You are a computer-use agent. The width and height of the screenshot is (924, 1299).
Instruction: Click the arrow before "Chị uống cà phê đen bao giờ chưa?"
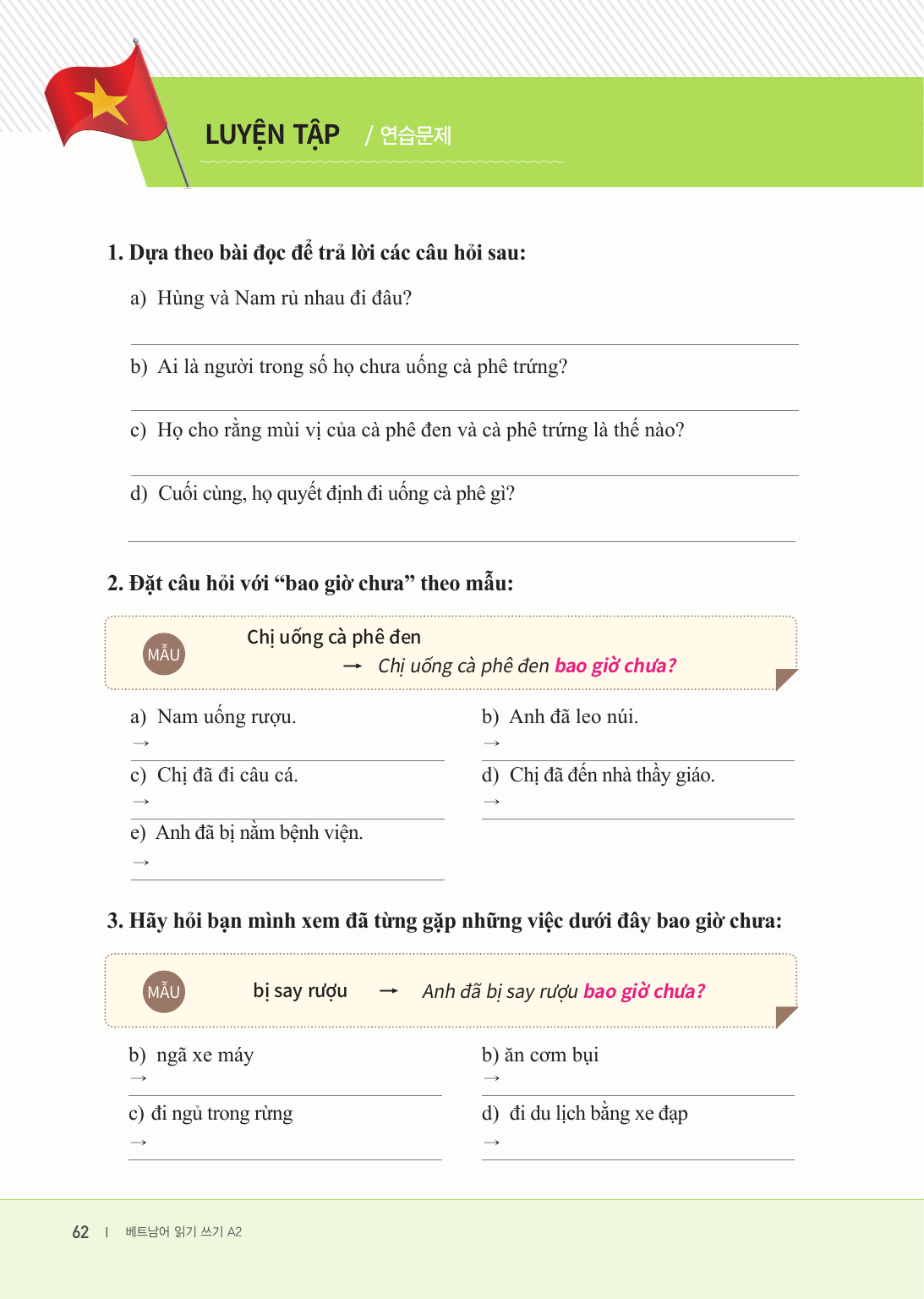click(353, 666)
